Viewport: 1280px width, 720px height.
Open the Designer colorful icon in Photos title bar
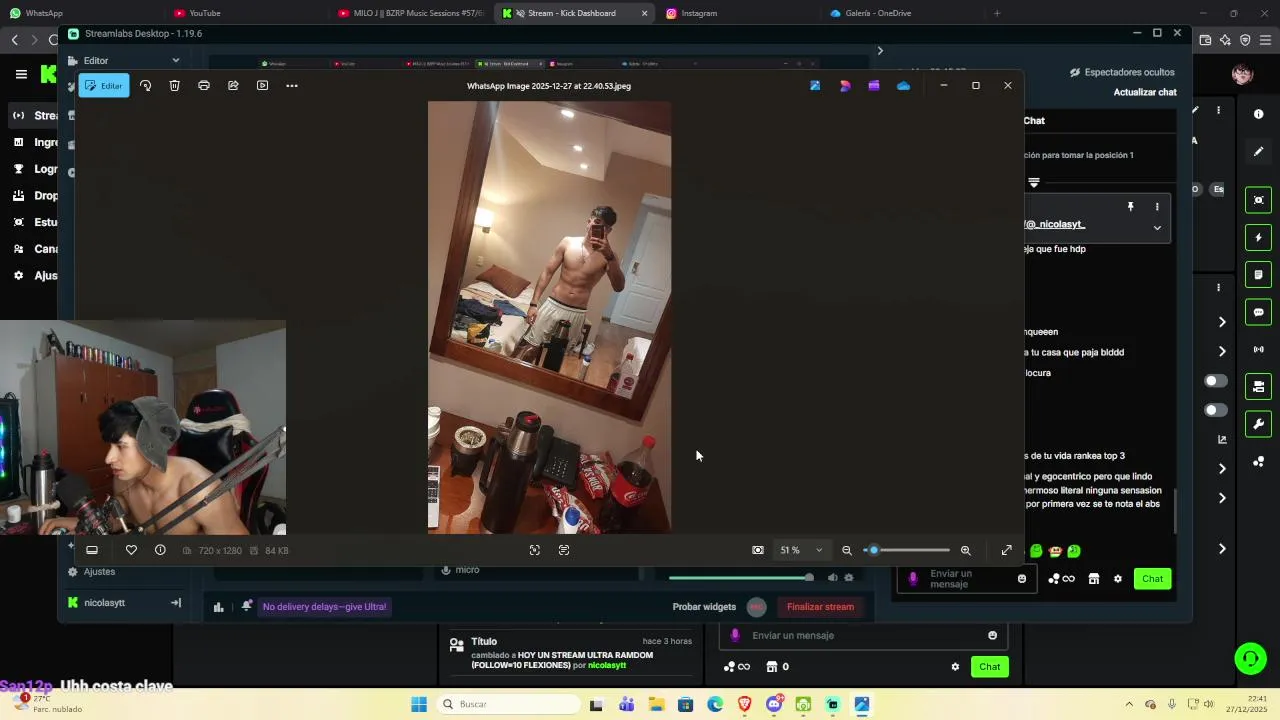845,85
